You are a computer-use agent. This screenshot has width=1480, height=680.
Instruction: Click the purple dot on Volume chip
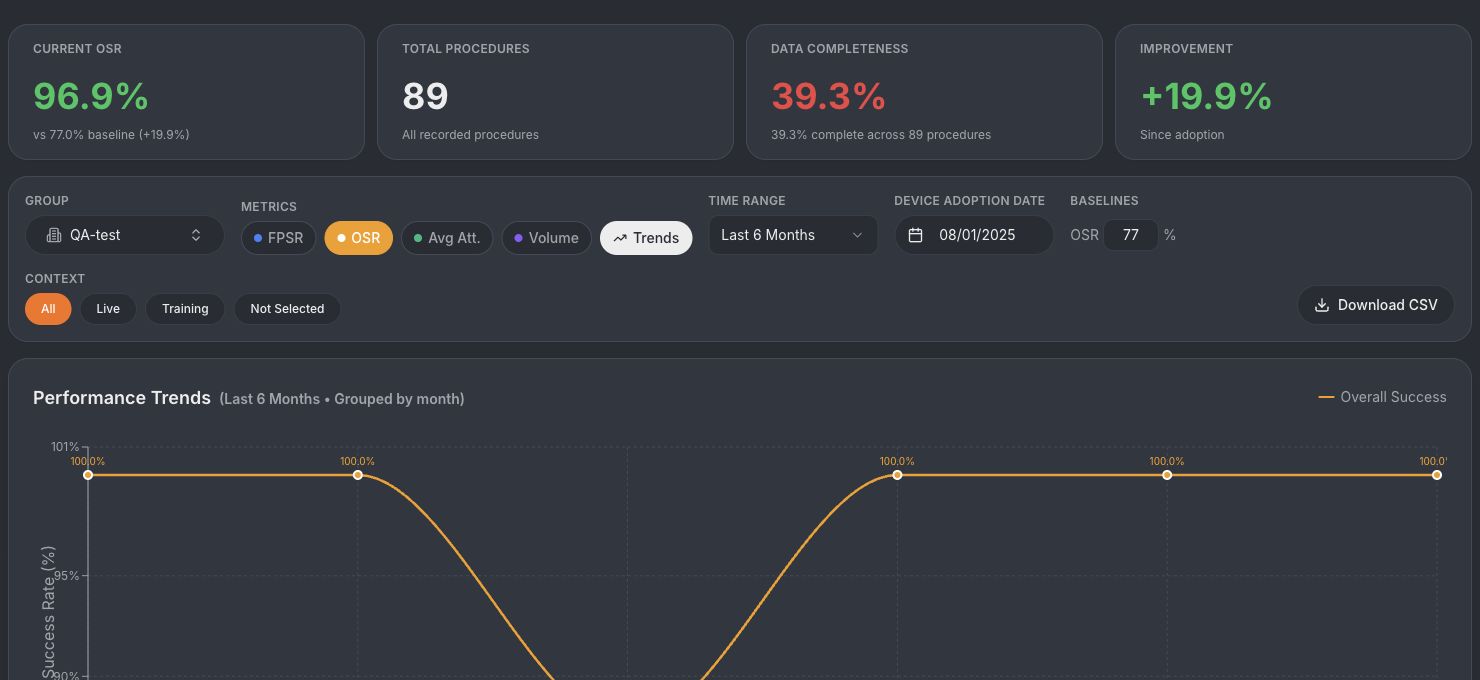click(x=518, y=238)
